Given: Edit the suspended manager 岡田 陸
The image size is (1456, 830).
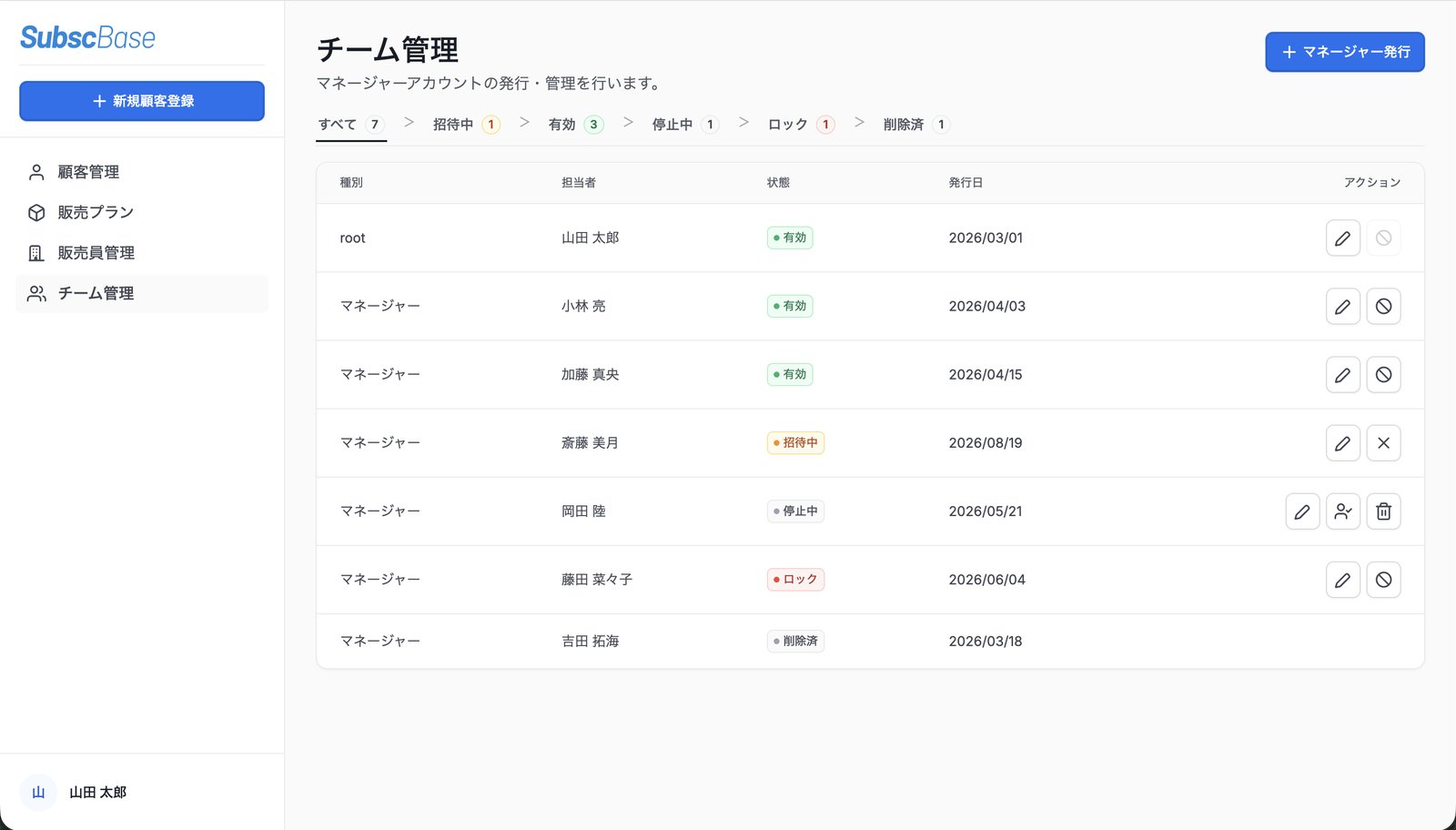Looking at the screenshot, I should [1302, 511].
